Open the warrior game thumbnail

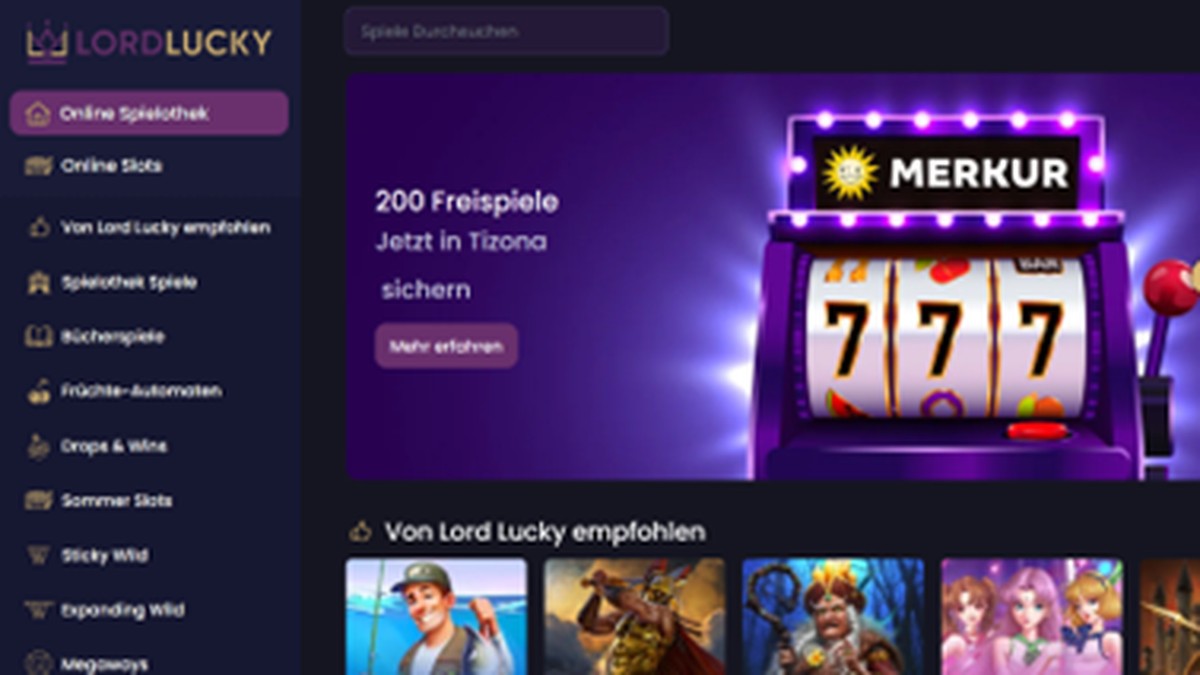[x=635, y=617]
